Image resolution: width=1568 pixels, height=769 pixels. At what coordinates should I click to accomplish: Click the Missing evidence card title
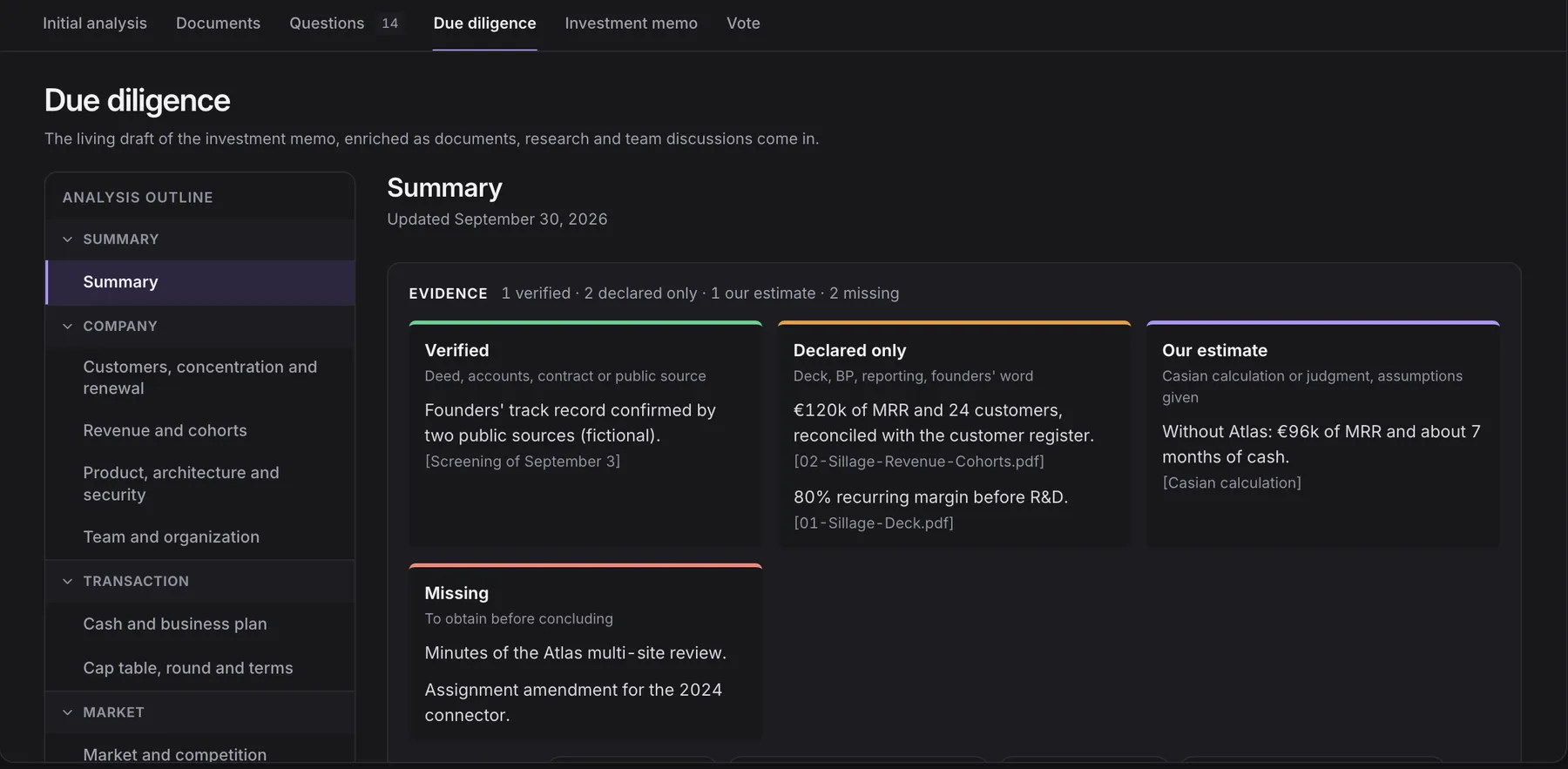[x=456, y=593]
